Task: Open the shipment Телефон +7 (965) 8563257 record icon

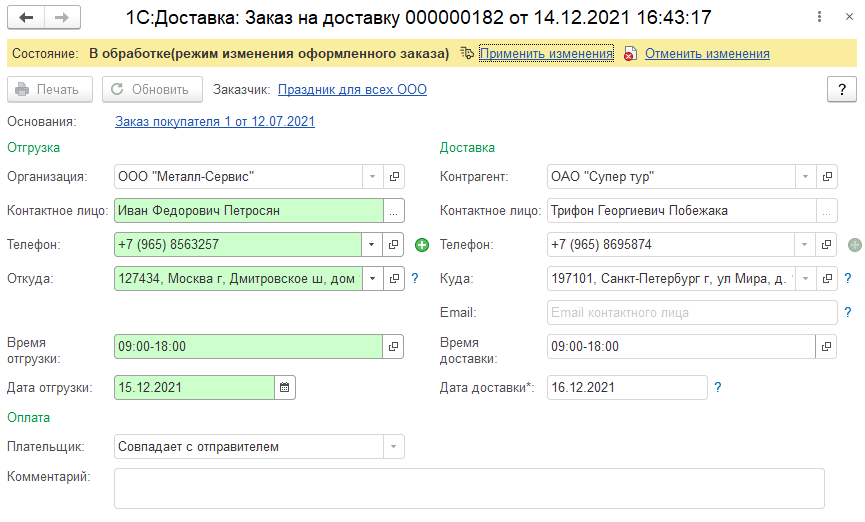Action: coord(393,244)
